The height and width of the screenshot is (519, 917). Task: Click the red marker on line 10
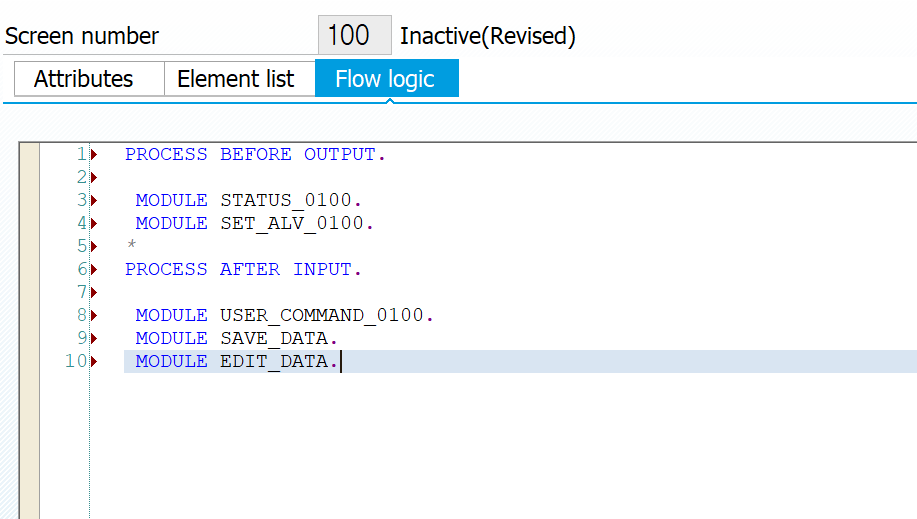[x=94, y=361]
